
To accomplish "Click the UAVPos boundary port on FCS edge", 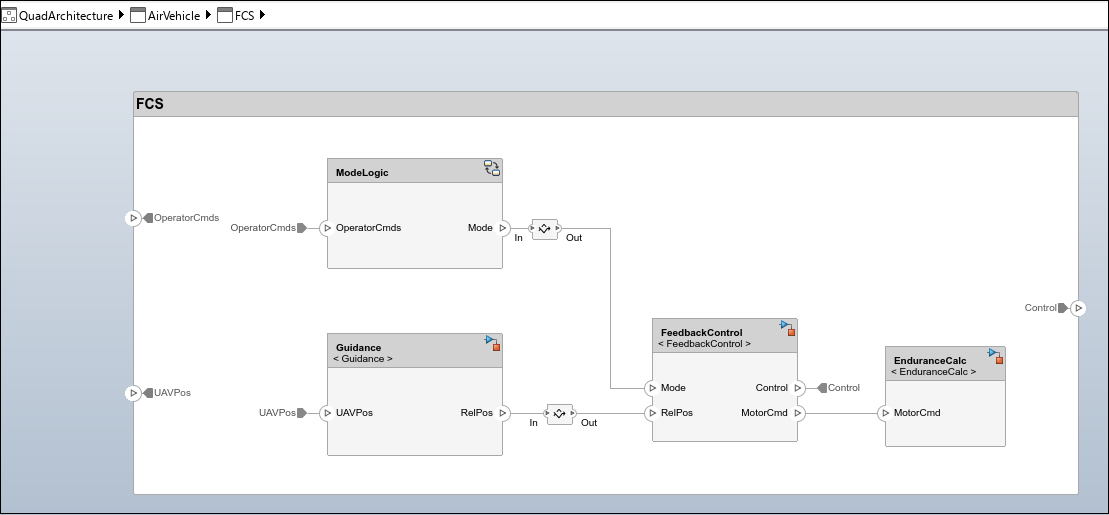I will click(133, 393).
